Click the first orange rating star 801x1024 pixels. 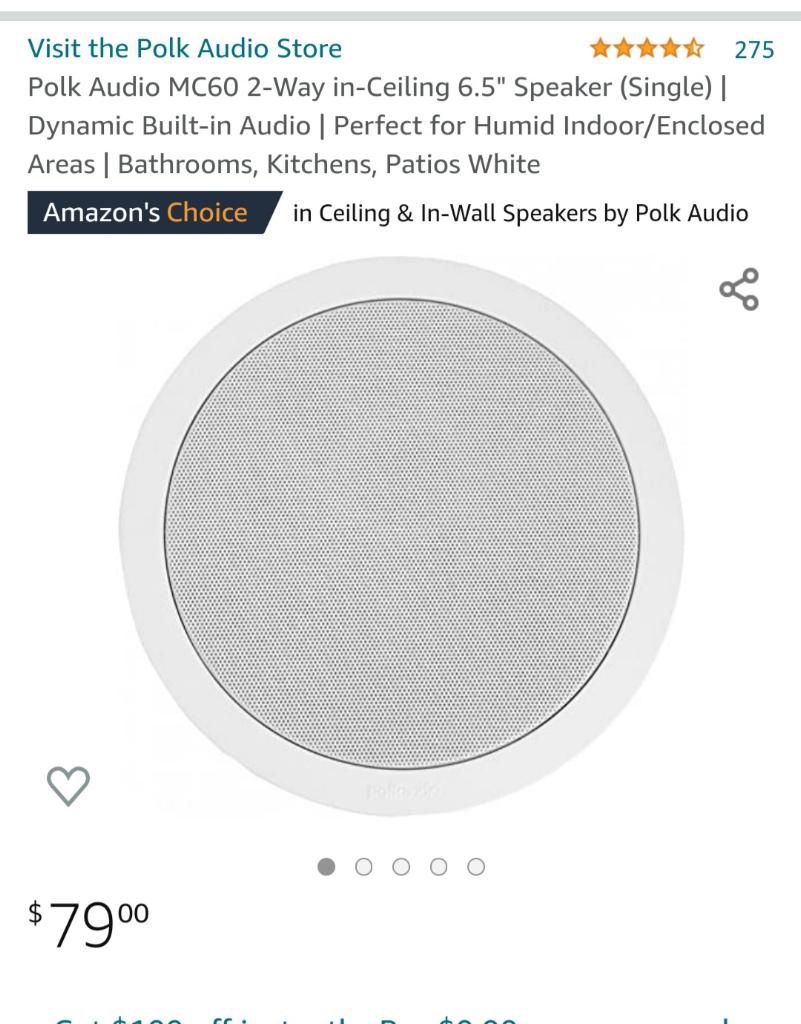[601, 48]
